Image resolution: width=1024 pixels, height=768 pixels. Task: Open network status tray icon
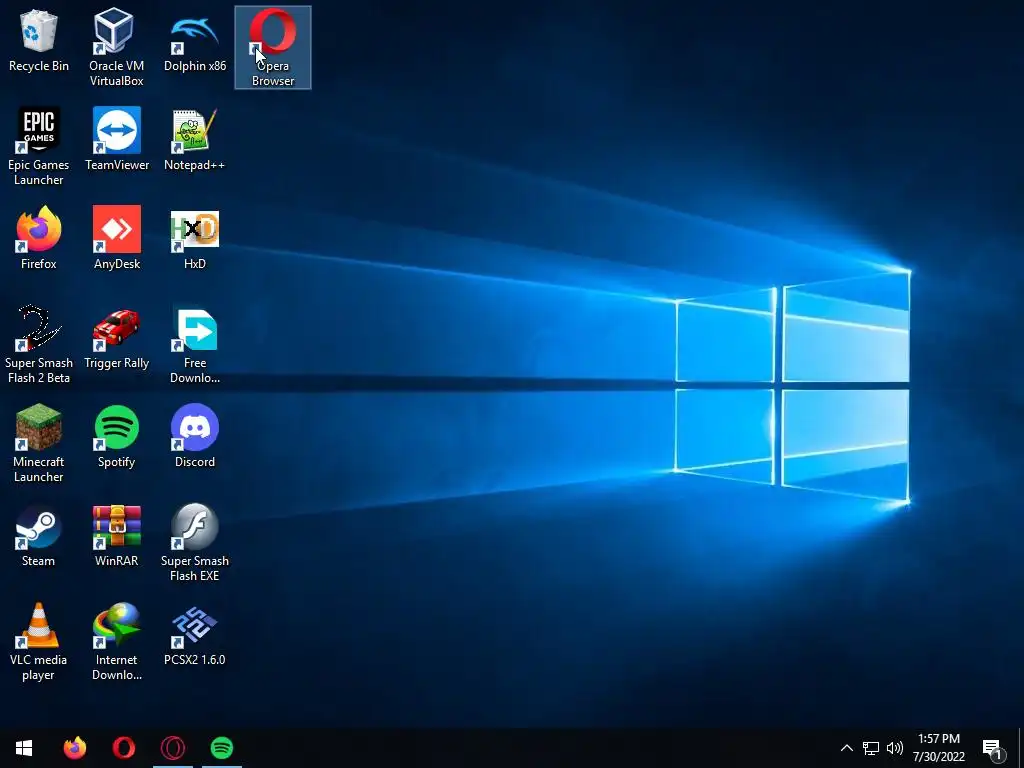tap(871, 748)
